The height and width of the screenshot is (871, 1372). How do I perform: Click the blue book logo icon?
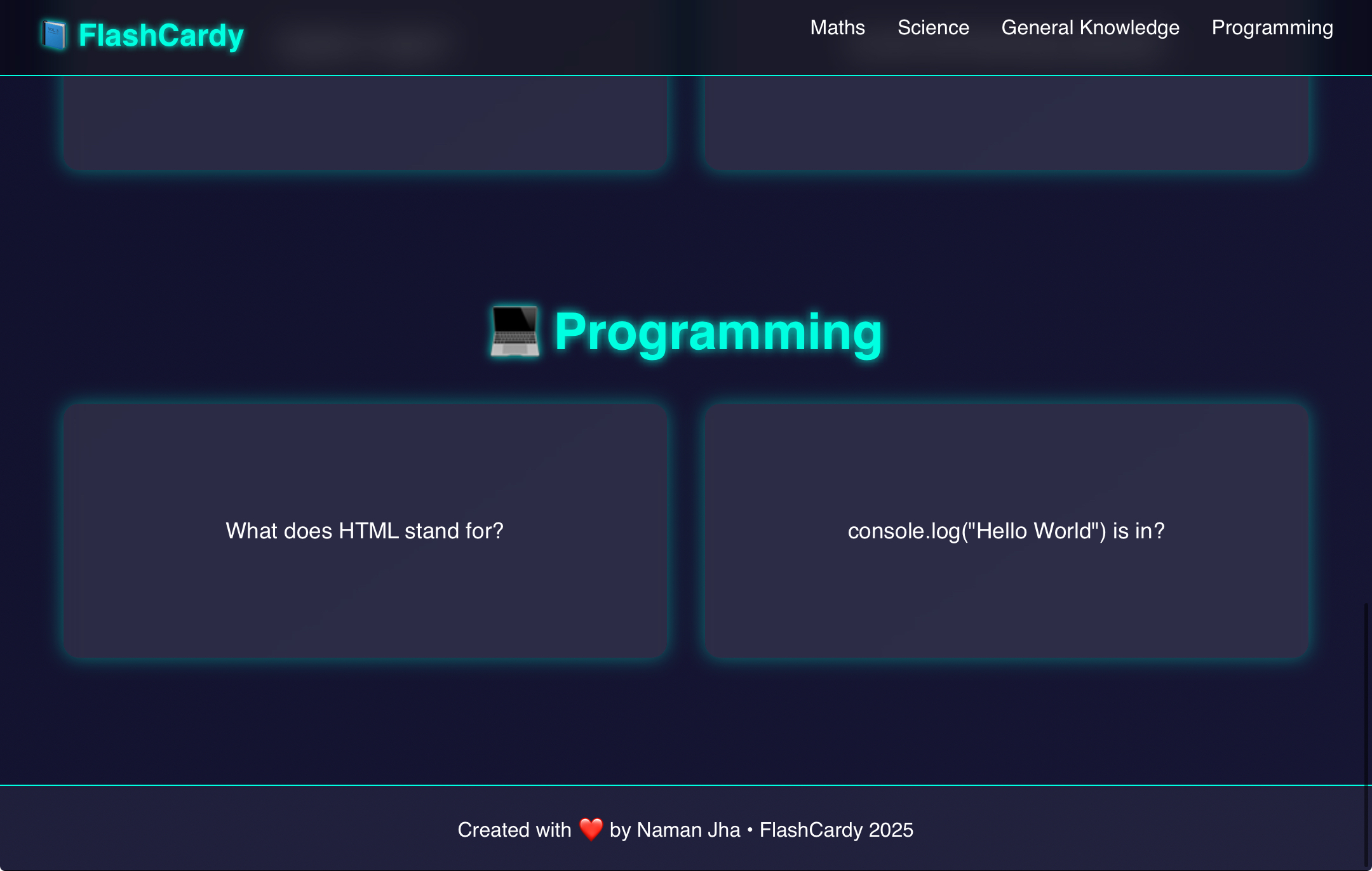[54, 36]
